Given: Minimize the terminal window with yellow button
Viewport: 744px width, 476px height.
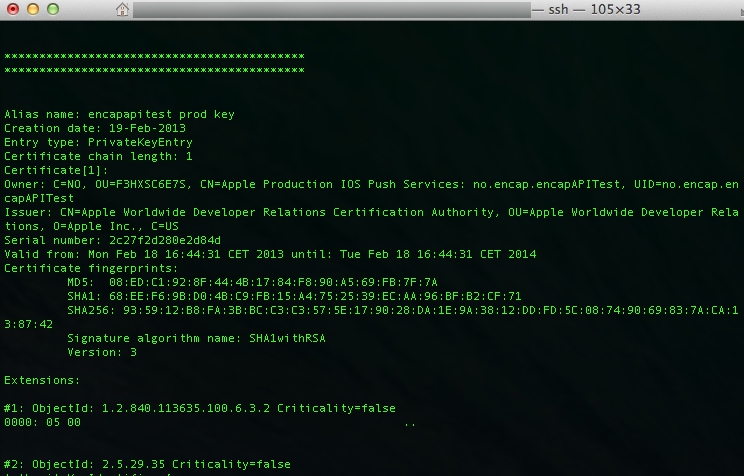Looking at the screenshot, I should [x=32, y=10].
